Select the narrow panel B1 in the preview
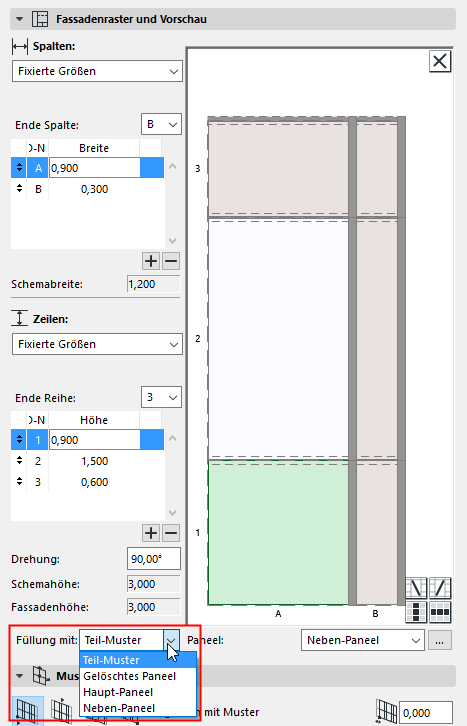This screenshot has height=726, width=467. point(377,532)
